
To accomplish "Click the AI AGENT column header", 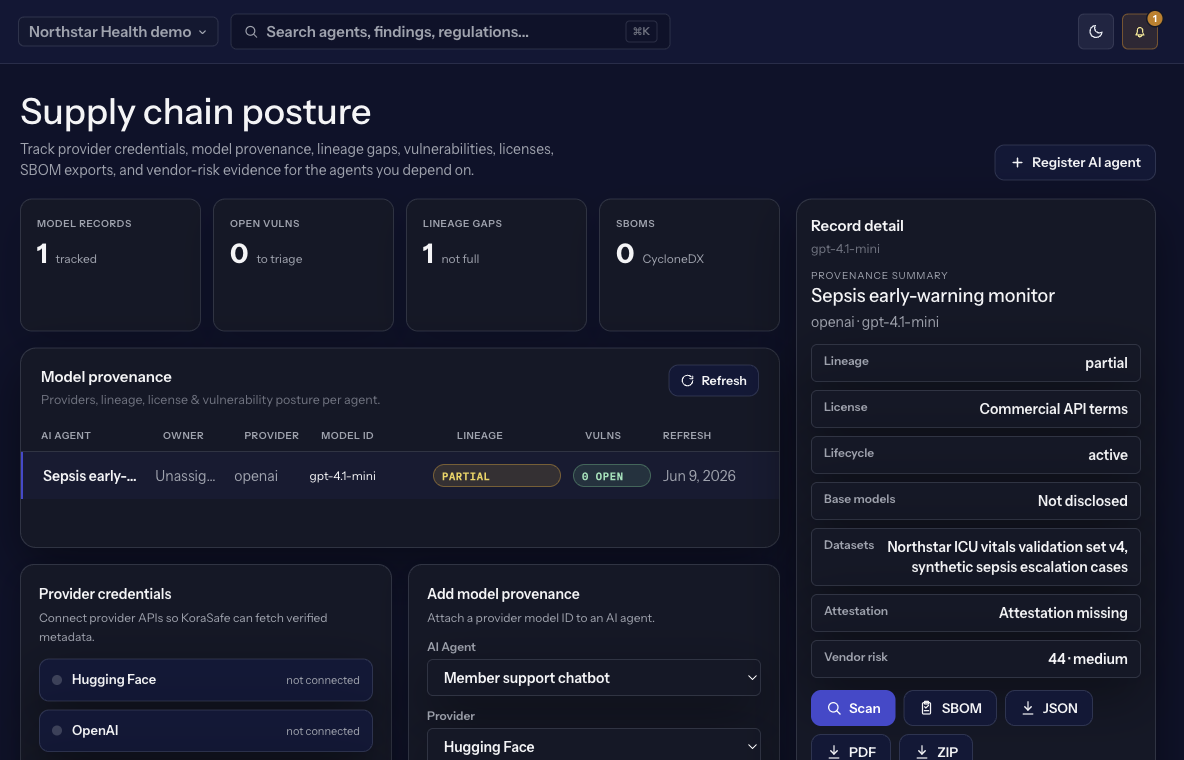I will (66, 436).
